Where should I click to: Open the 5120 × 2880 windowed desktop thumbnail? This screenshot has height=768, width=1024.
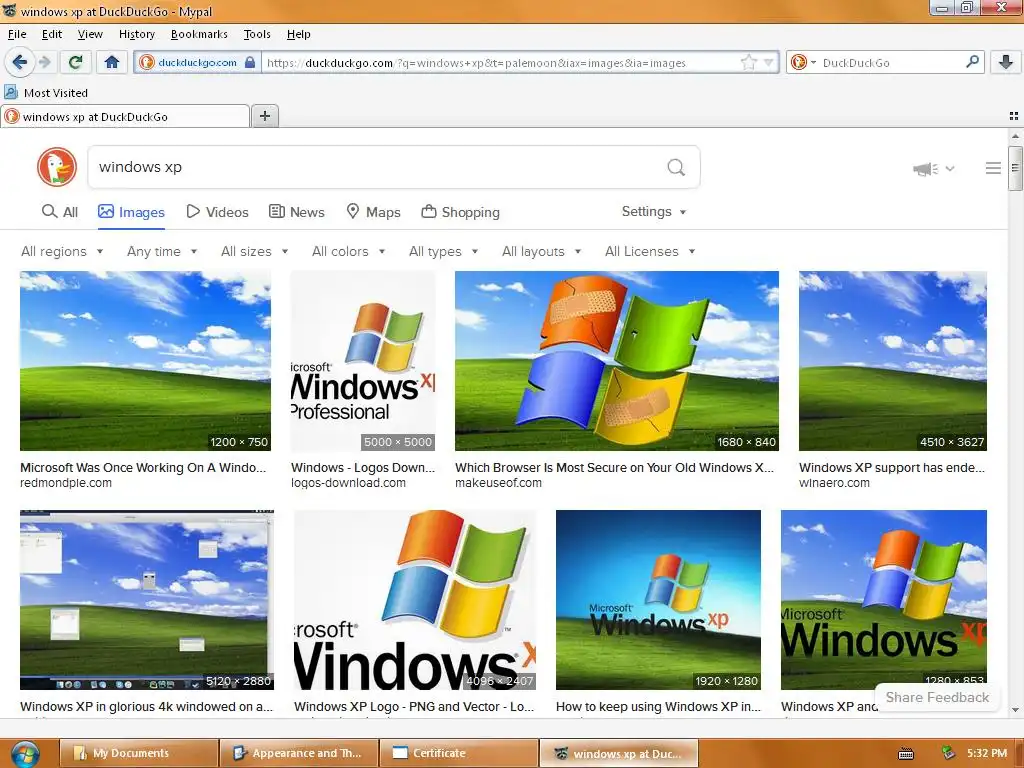[147, 600]
